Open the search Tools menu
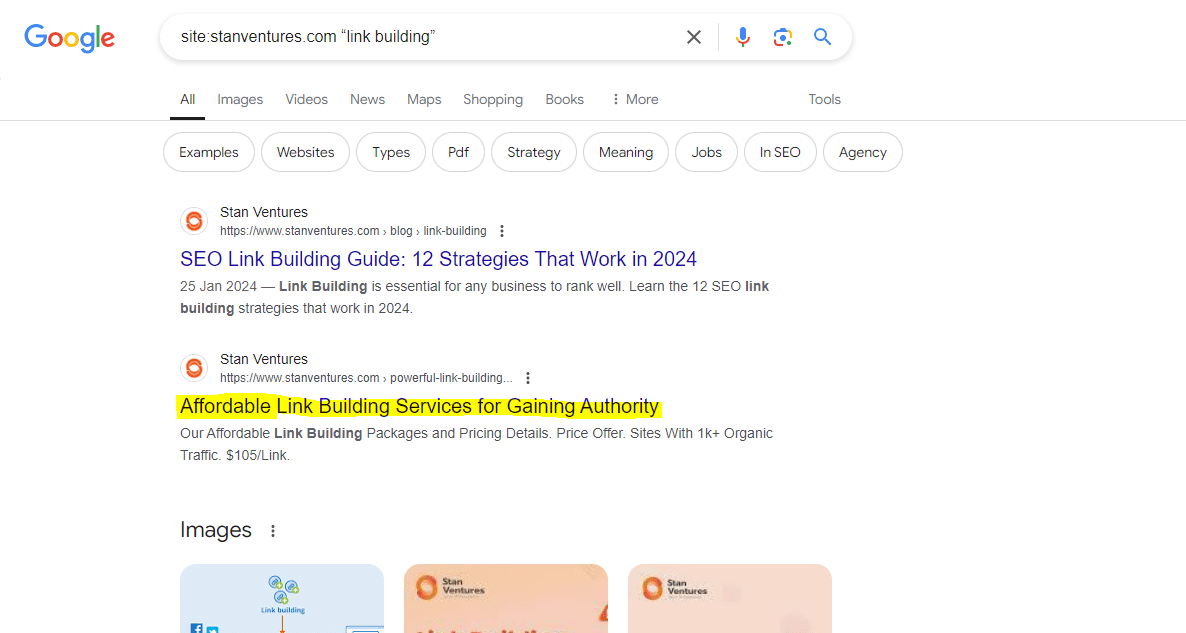Viewport: 1186px width, 633px height. (x=824, y=99)
